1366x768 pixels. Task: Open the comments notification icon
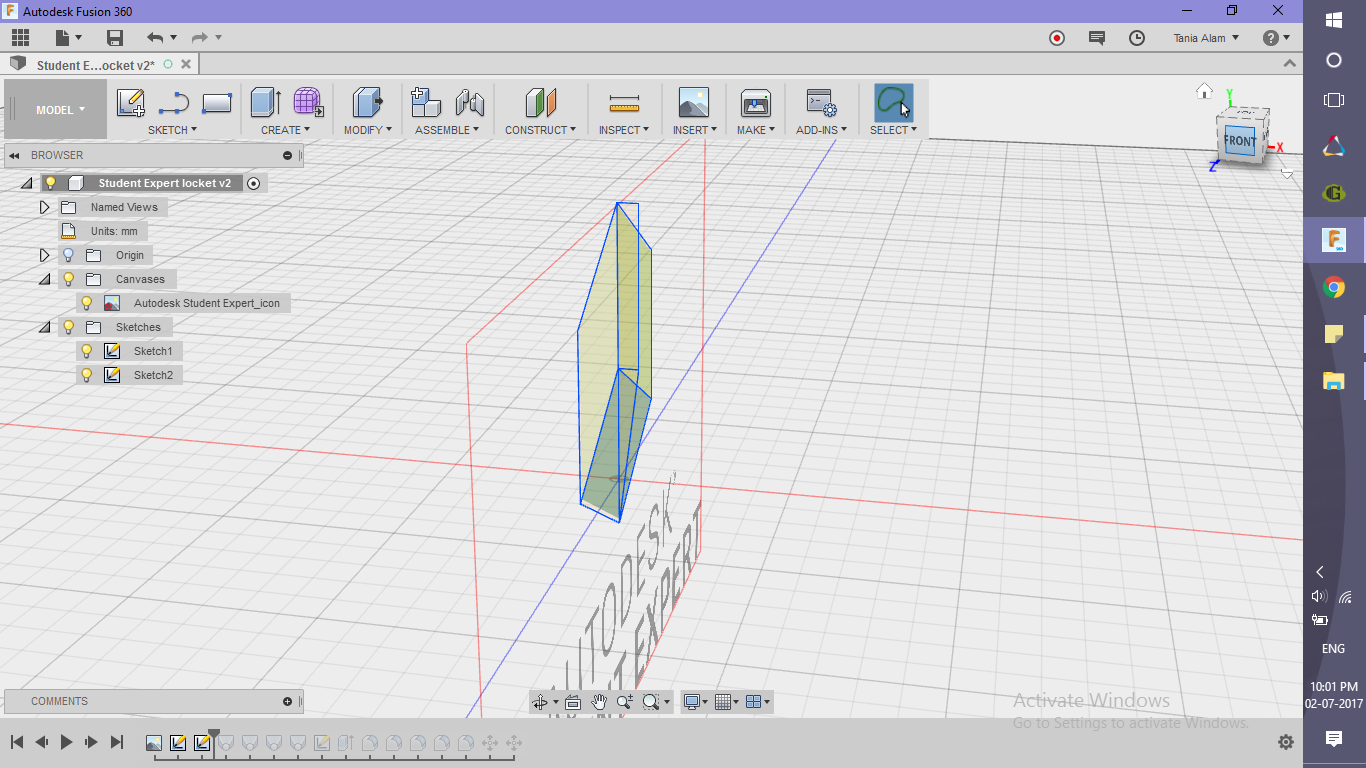[1097, 38]
